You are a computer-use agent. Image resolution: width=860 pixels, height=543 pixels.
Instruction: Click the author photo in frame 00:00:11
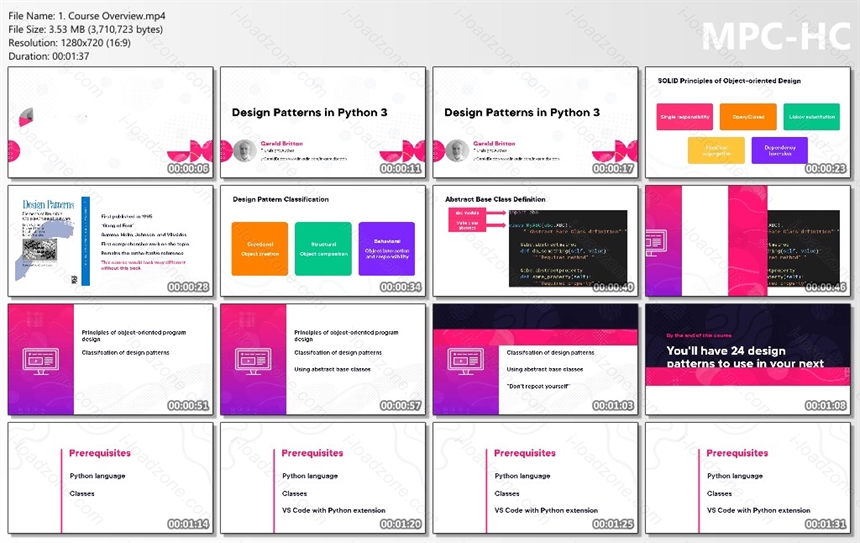[x=245, y=151]
